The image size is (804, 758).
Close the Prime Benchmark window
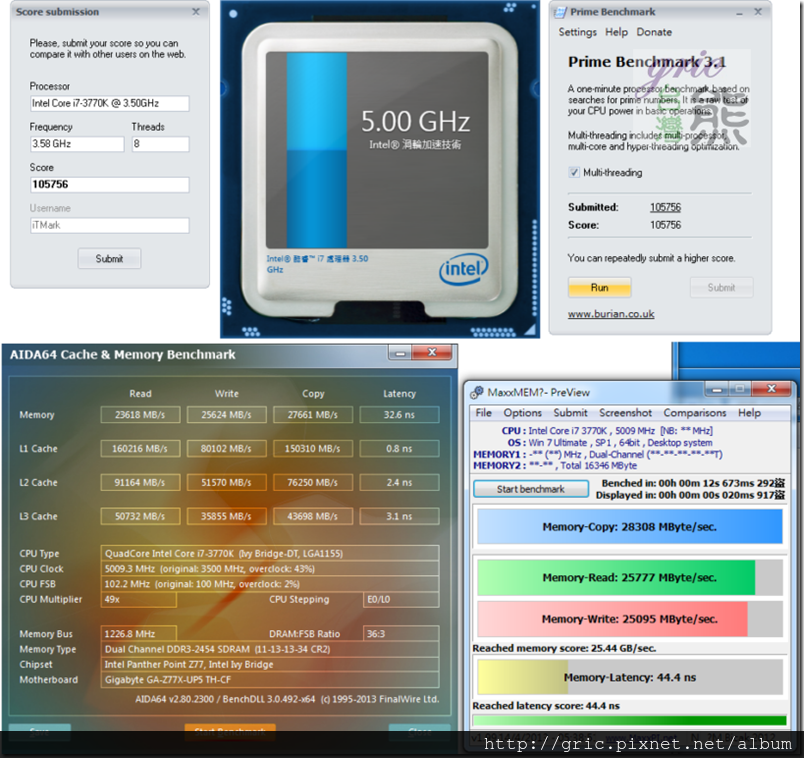pos(758,12)
